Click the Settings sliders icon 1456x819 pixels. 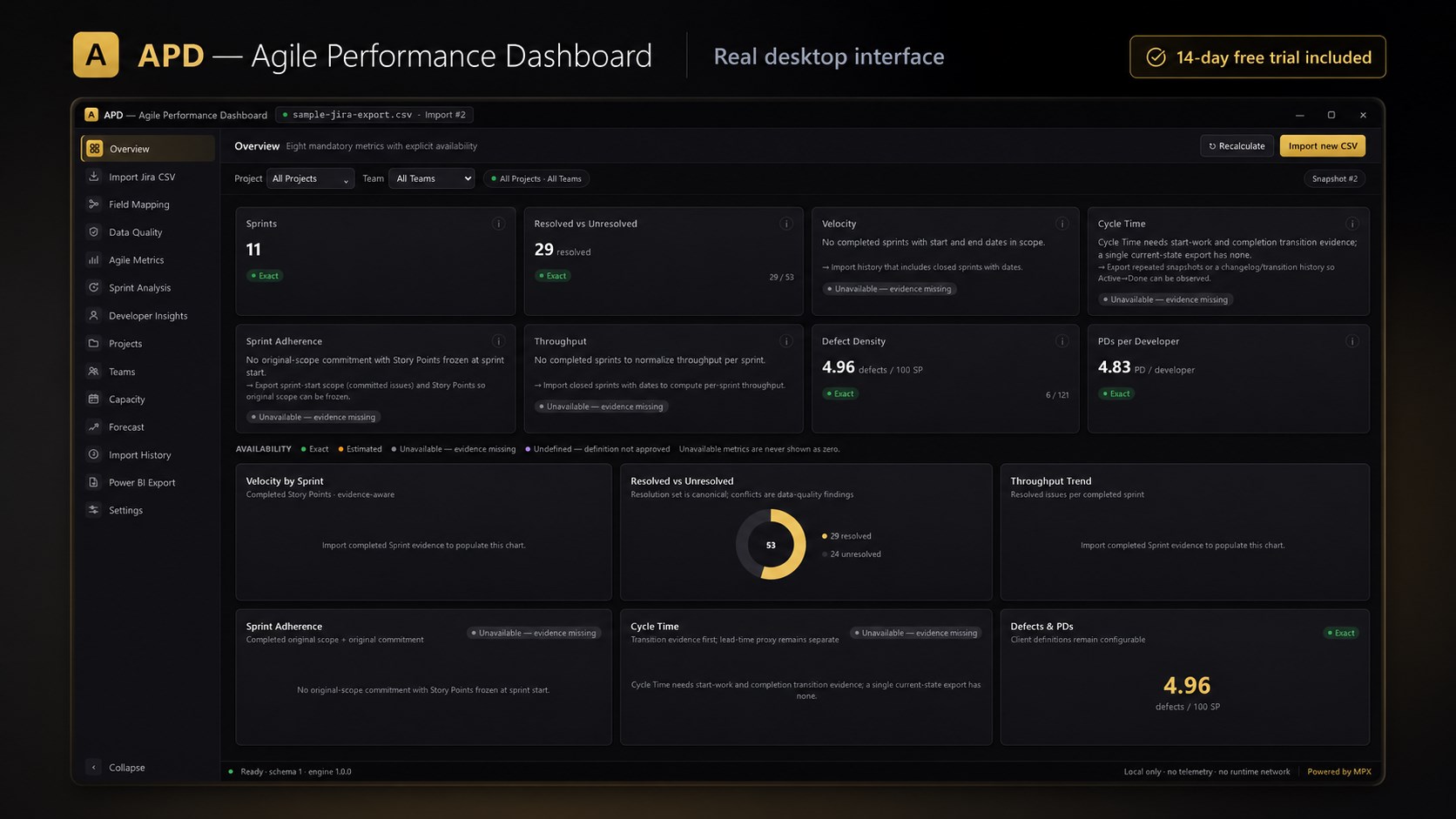(93, 510)
